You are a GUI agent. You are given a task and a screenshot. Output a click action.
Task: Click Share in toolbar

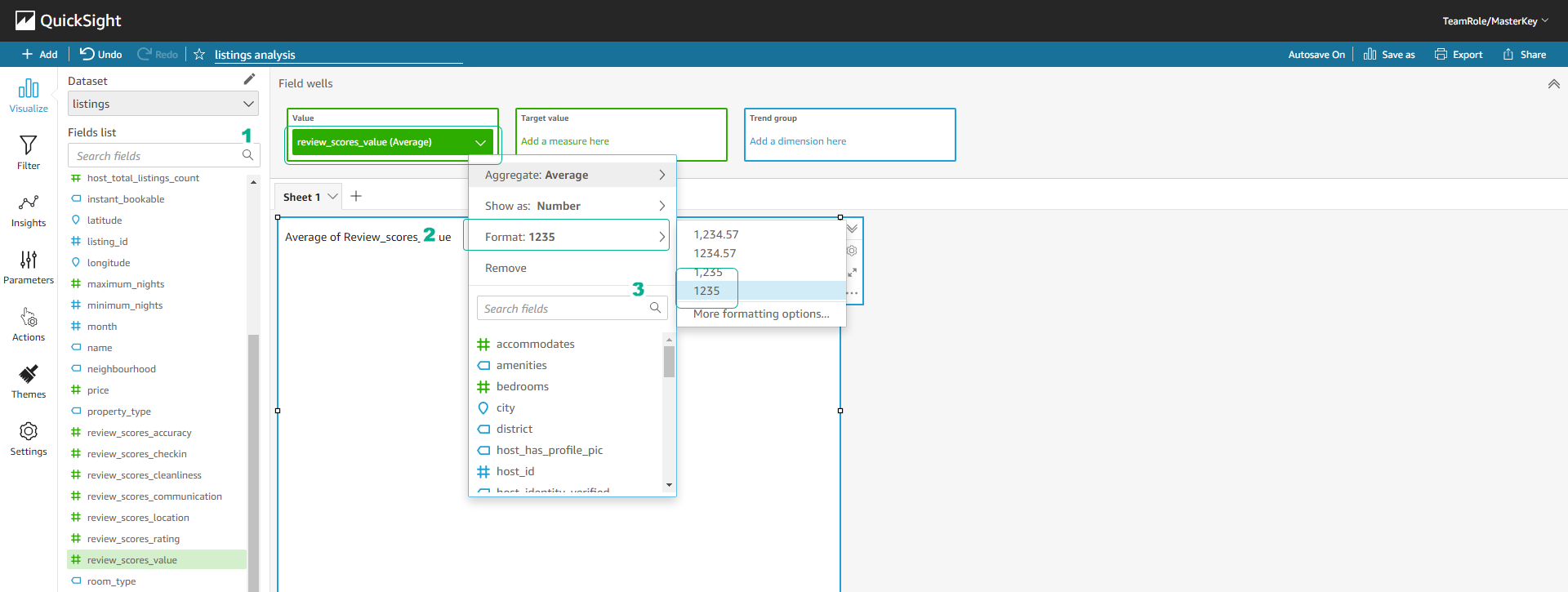(1525, 54)
